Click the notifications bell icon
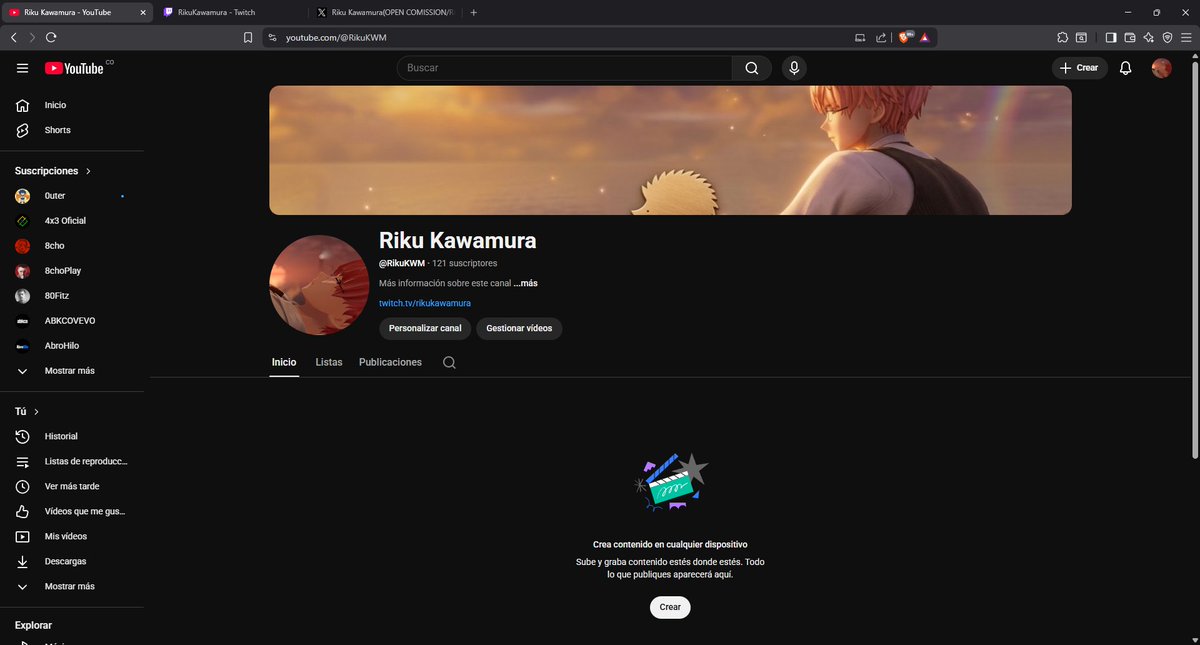 [x=1125, y=68]
